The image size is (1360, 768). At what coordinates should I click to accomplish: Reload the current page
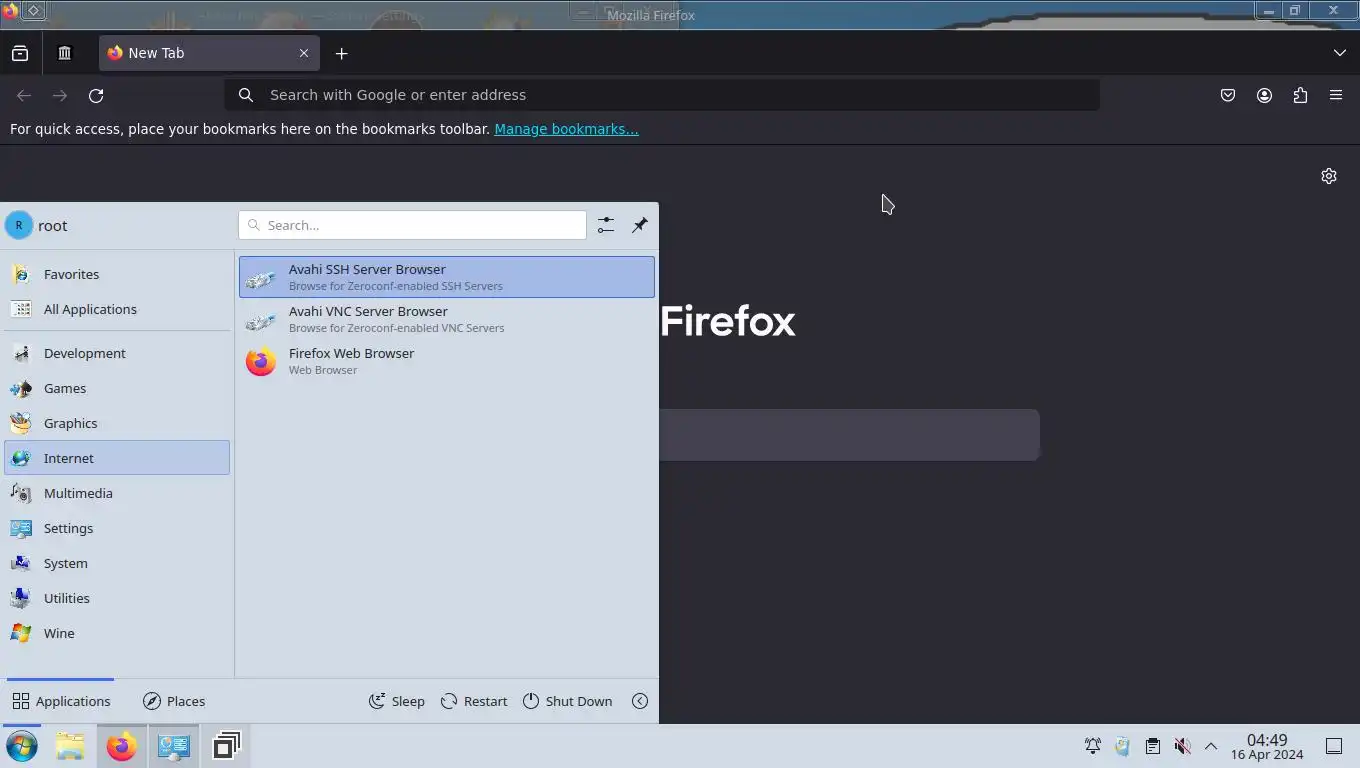click(96, 95)
